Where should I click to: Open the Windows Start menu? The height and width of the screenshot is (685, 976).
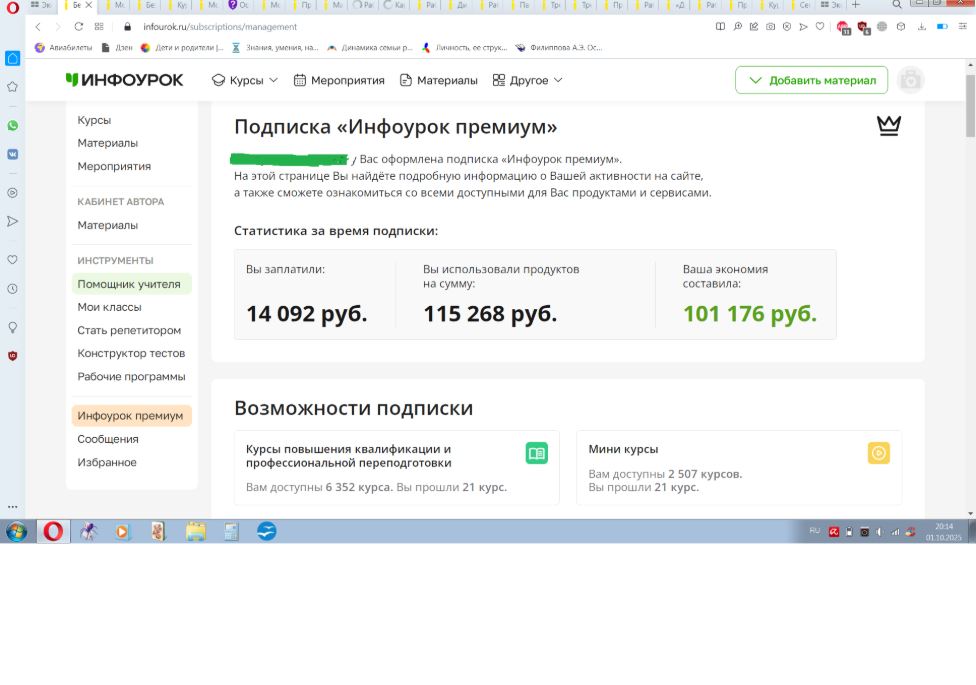point(17,531)
